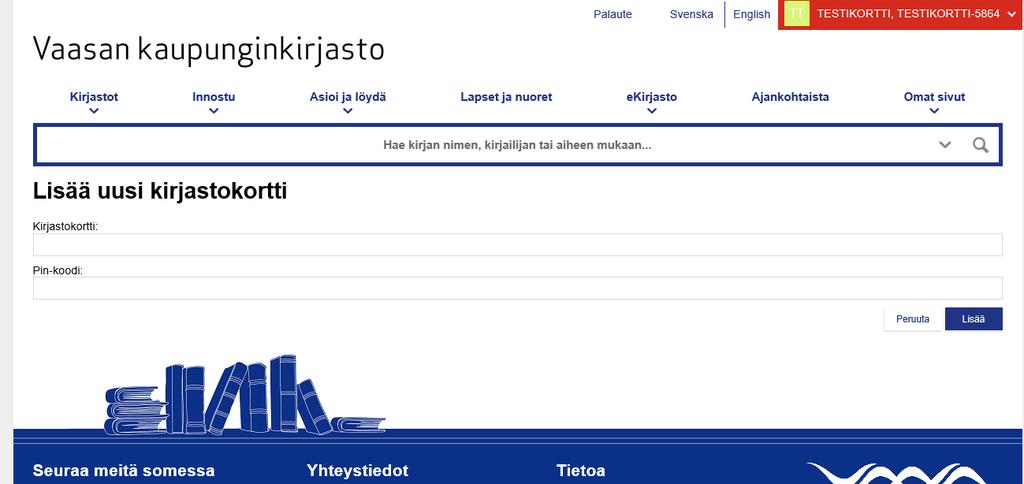The height and width of the screenshot is (484, 1024).
Task: Click the Pin-koodi input field
Action: click(x=517, y=288)
